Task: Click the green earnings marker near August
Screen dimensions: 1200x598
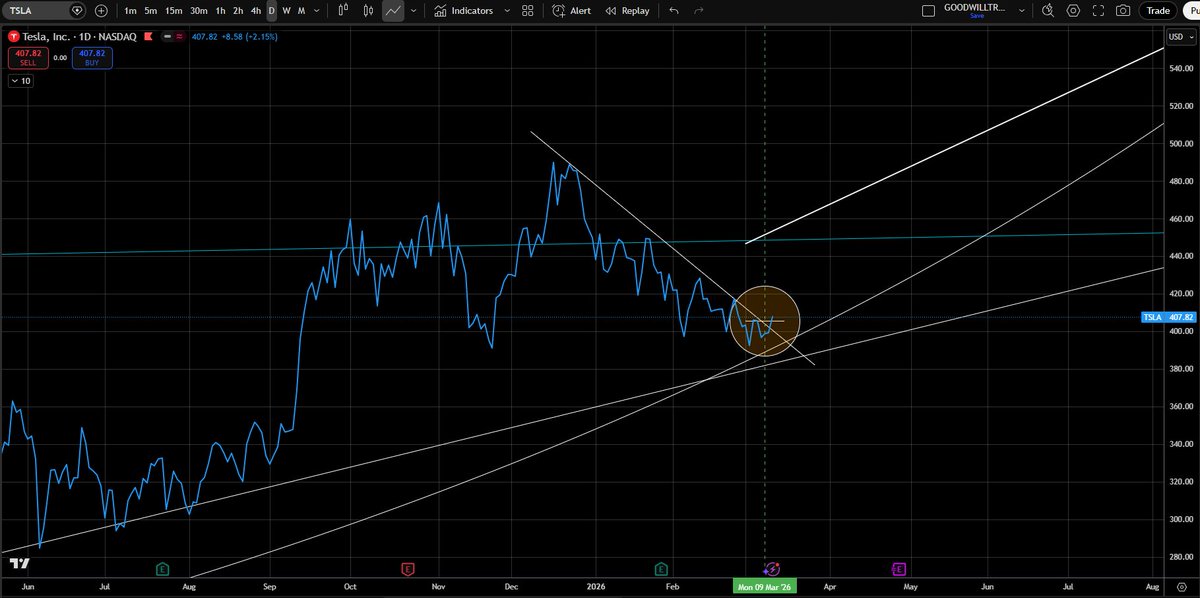Action: (x=162, y=568)
